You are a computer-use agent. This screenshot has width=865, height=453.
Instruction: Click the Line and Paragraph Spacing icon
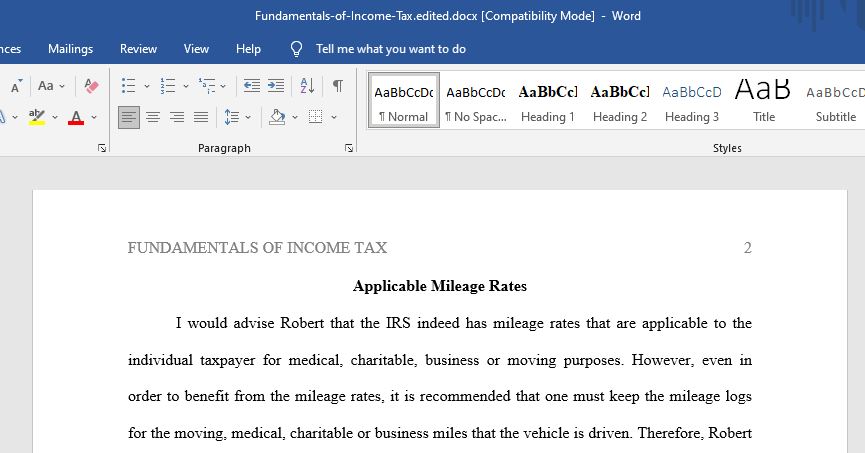232,117
